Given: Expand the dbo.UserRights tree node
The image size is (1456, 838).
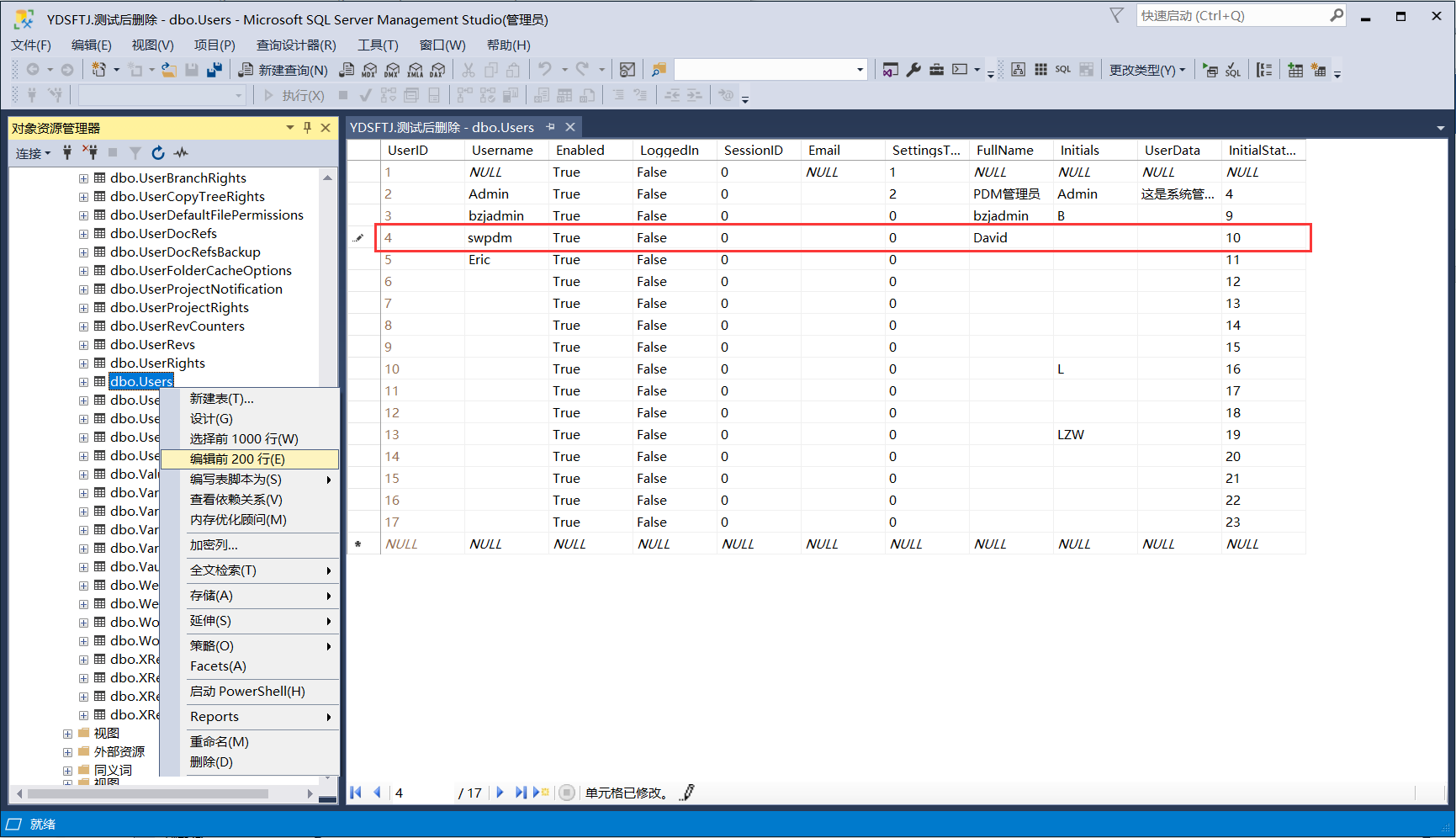Looking at the screenshot, I should 83,363.
